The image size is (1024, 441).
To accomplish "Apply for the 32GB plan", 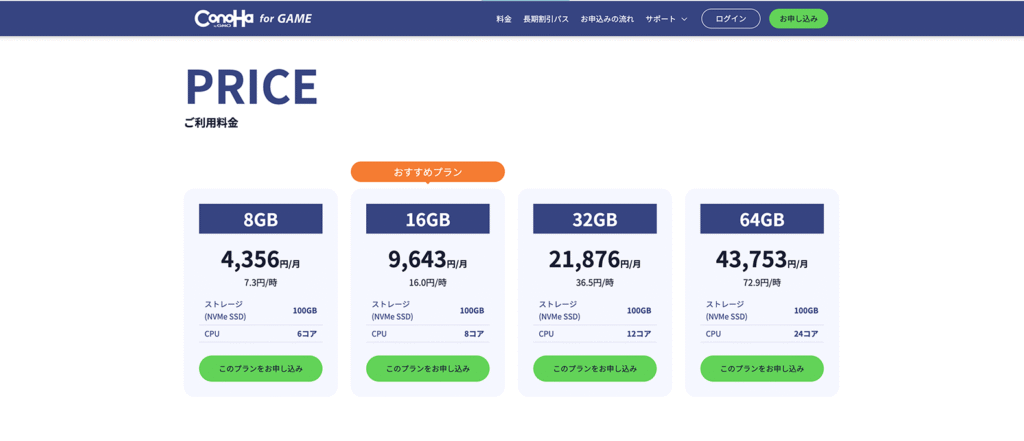I will (594, 368).
